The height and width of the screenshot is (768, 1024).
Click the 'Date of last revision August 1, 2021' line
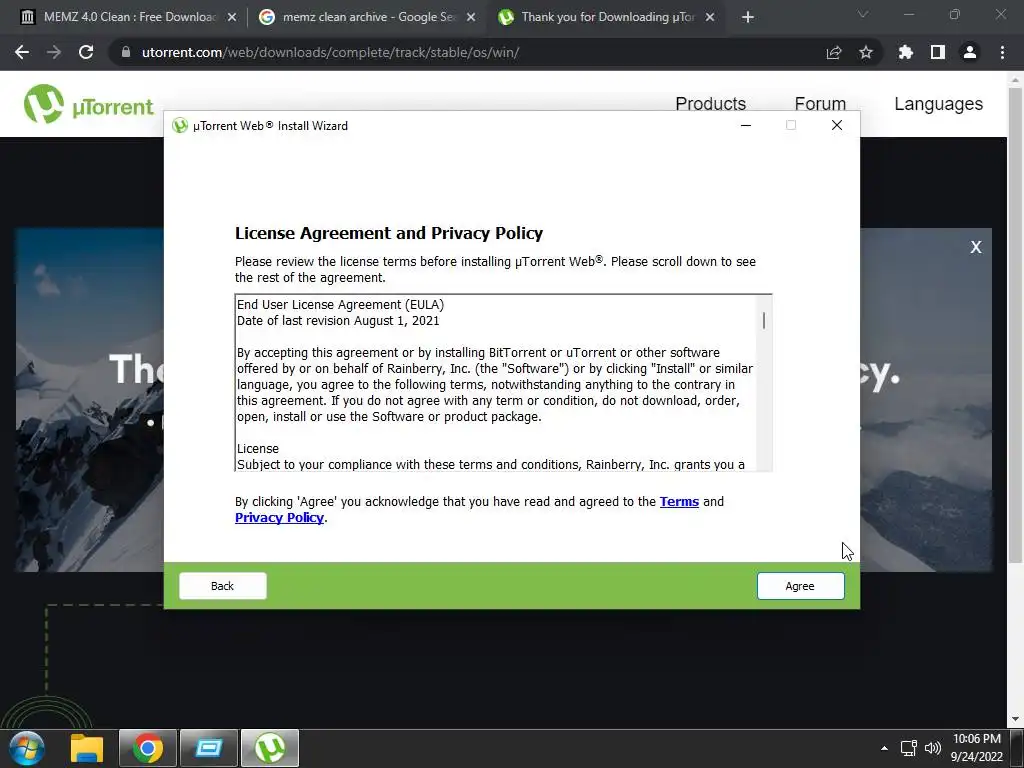pyautogui.click(x=338, y=321)
